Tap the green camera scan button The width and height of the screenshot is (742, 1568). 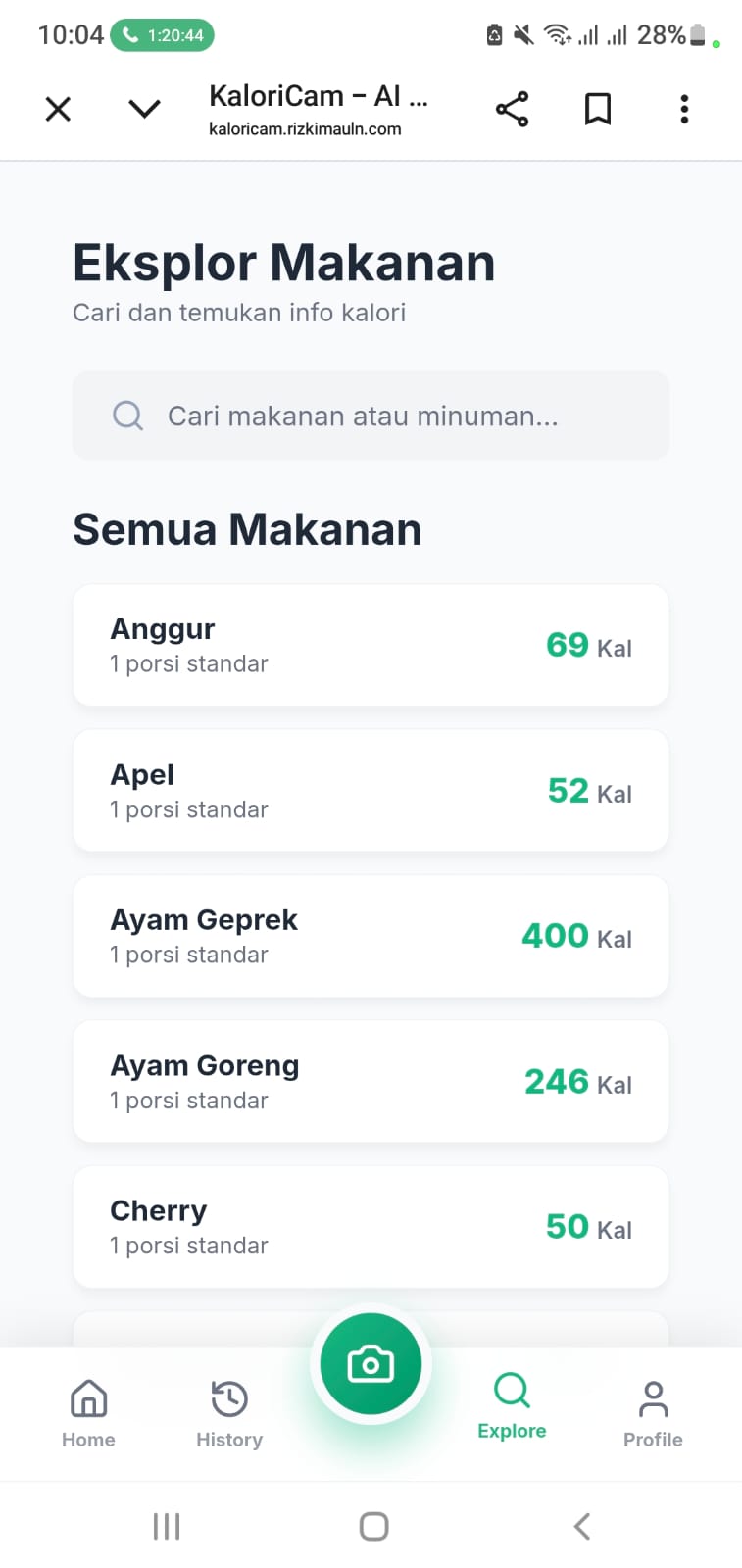click(371, 1363)
